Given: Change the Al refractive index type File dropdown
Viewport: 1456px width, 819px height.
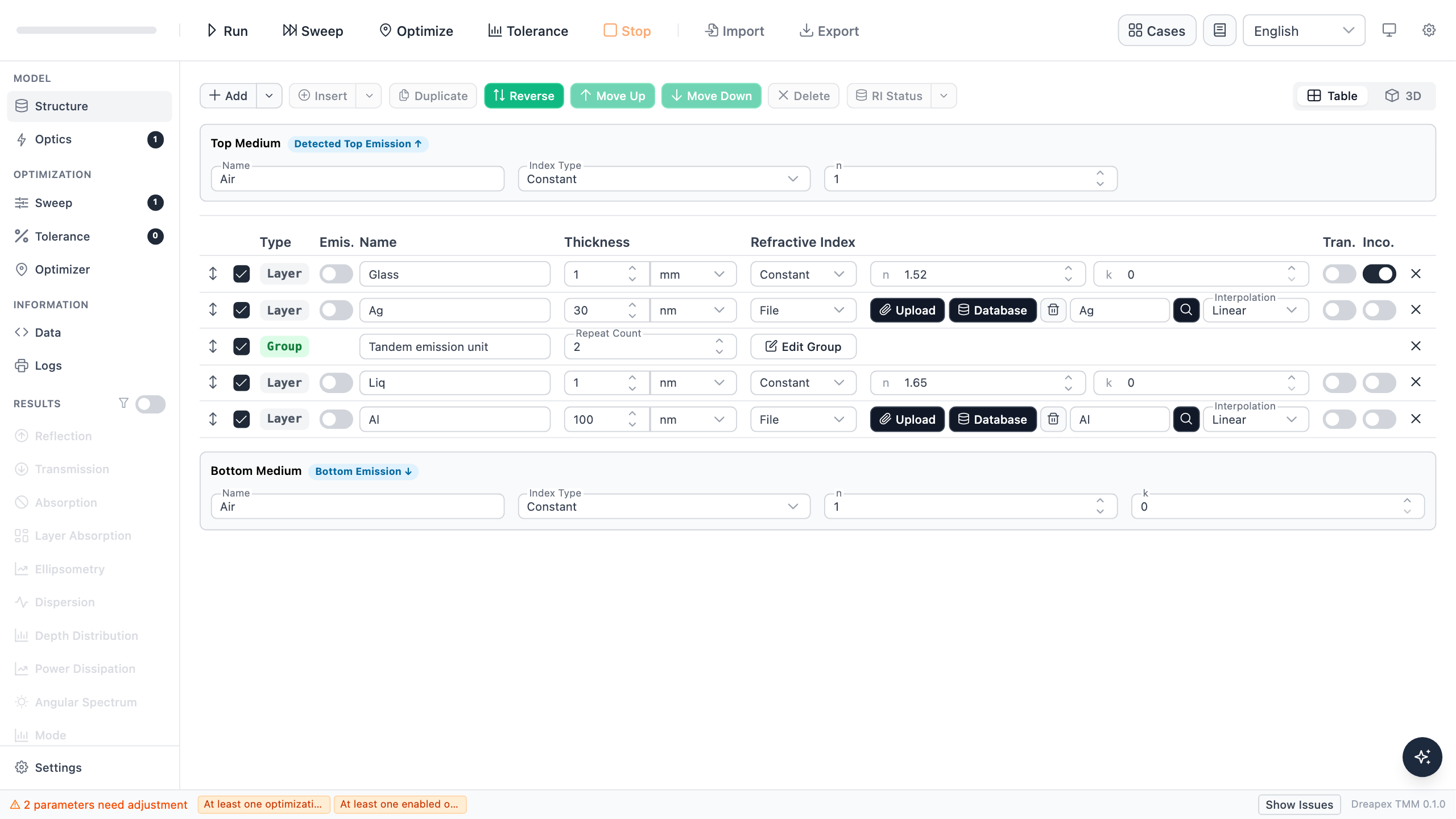Looking at the screenshot, I should (x=803, y=419).
